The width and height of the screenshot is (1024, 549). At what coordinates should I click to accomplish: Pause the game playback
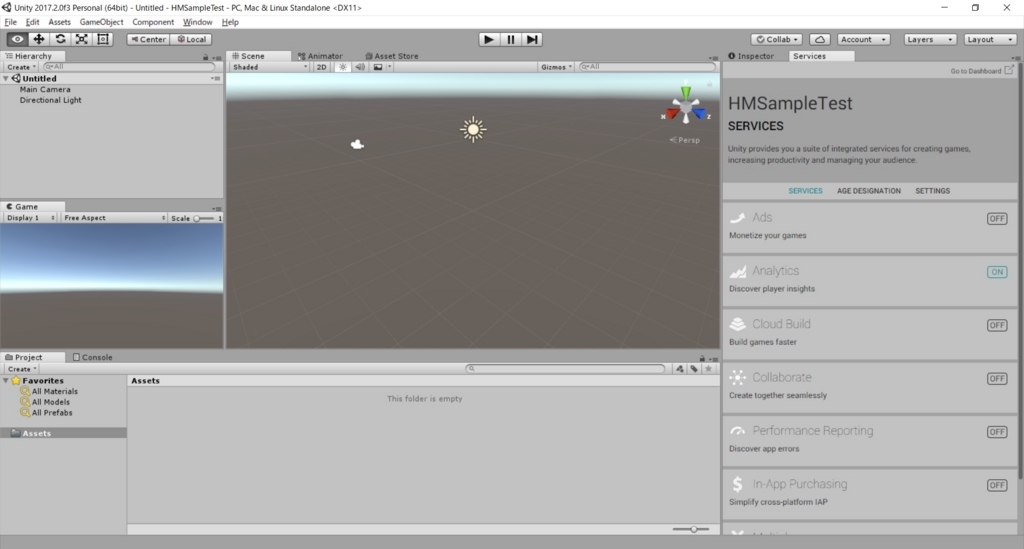click(511, 39)
